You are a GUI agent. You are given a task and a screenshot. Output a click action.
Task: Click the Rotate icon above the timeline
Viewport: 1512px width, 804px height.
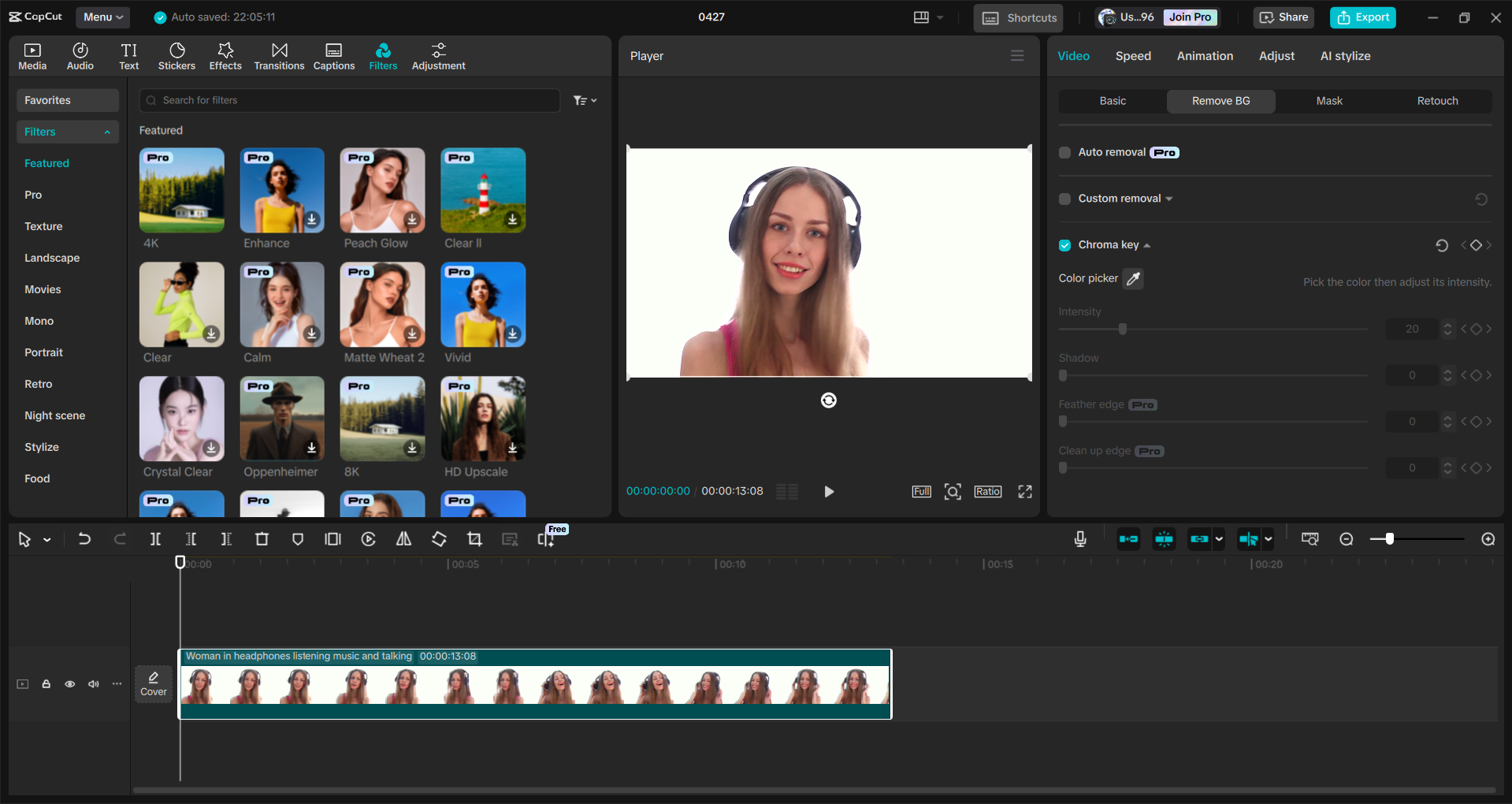pos(439,539)
